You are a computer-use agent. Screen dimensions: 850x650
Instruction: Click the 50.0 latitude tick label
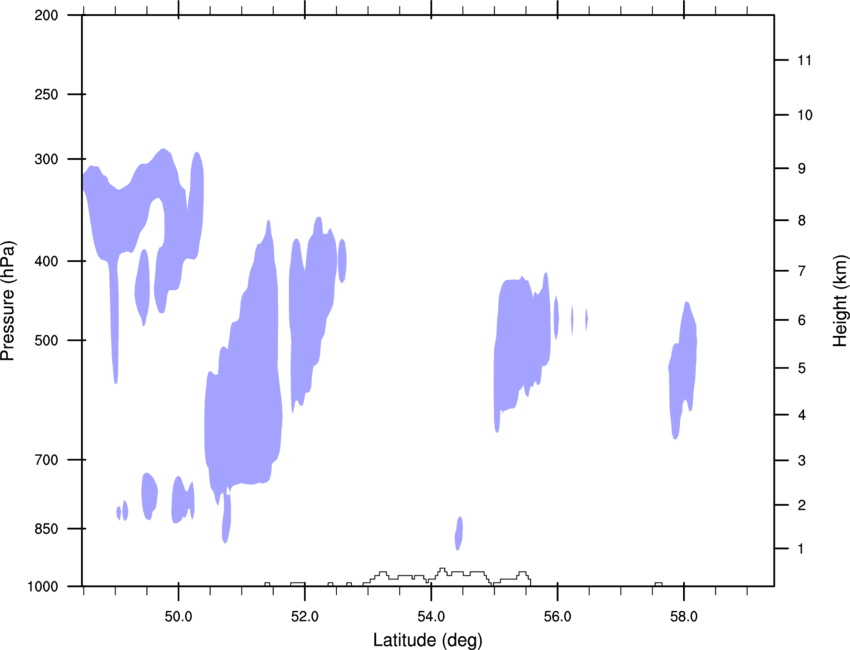coord(178,617)
